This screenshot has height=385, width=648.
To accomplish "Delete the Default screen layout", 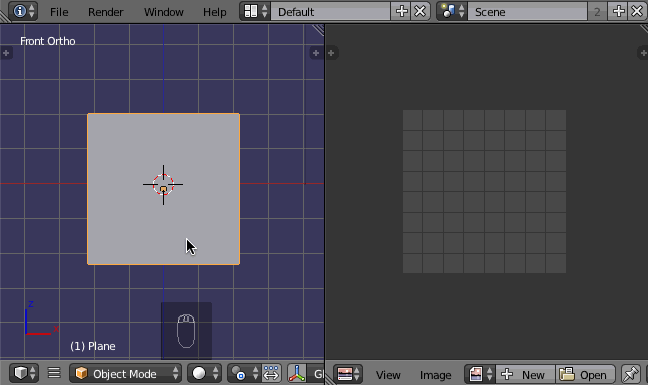I will point(420,11).
